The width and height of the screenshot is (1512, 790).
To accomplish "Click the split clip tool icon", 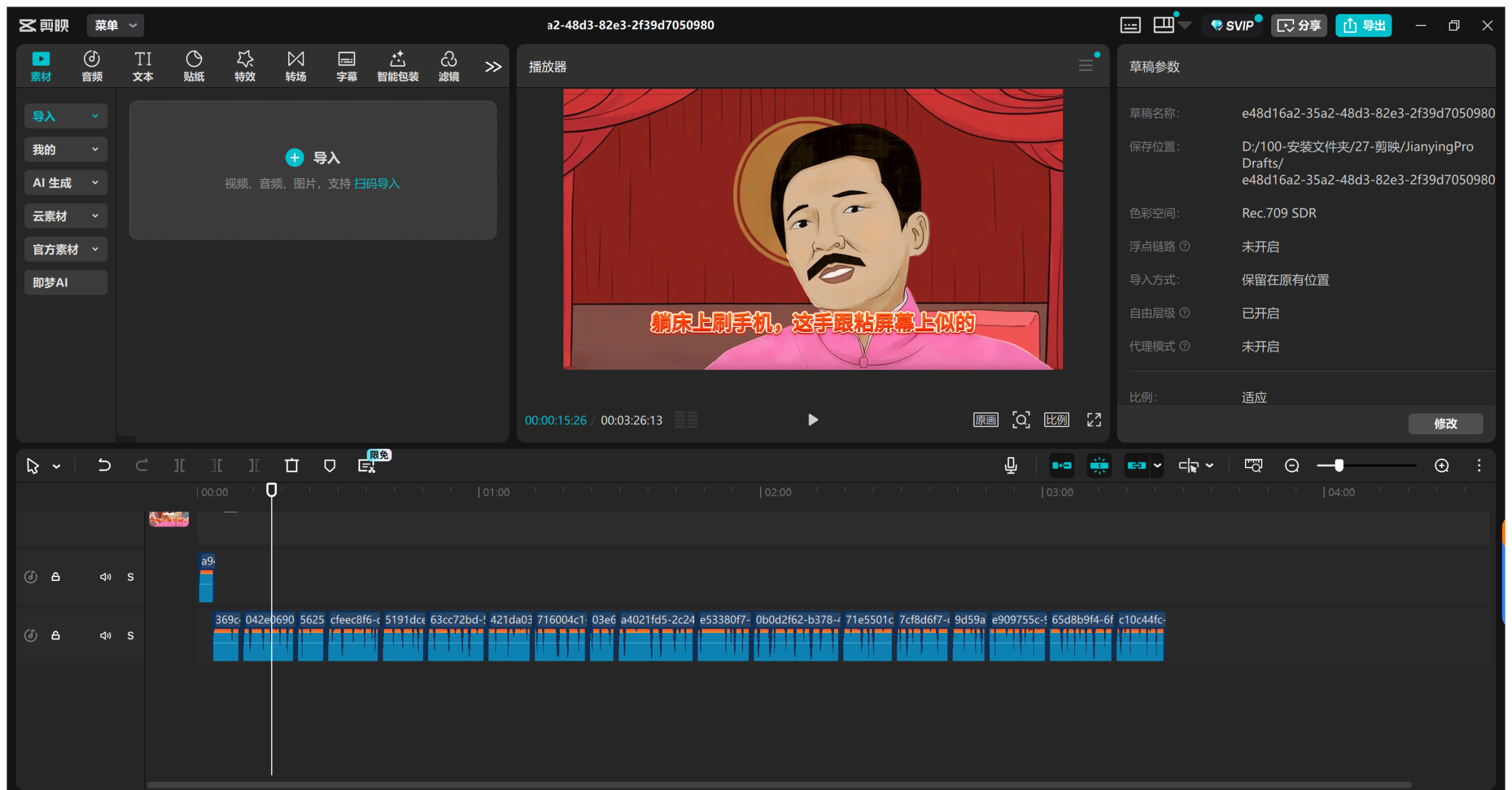I will 179,466.
